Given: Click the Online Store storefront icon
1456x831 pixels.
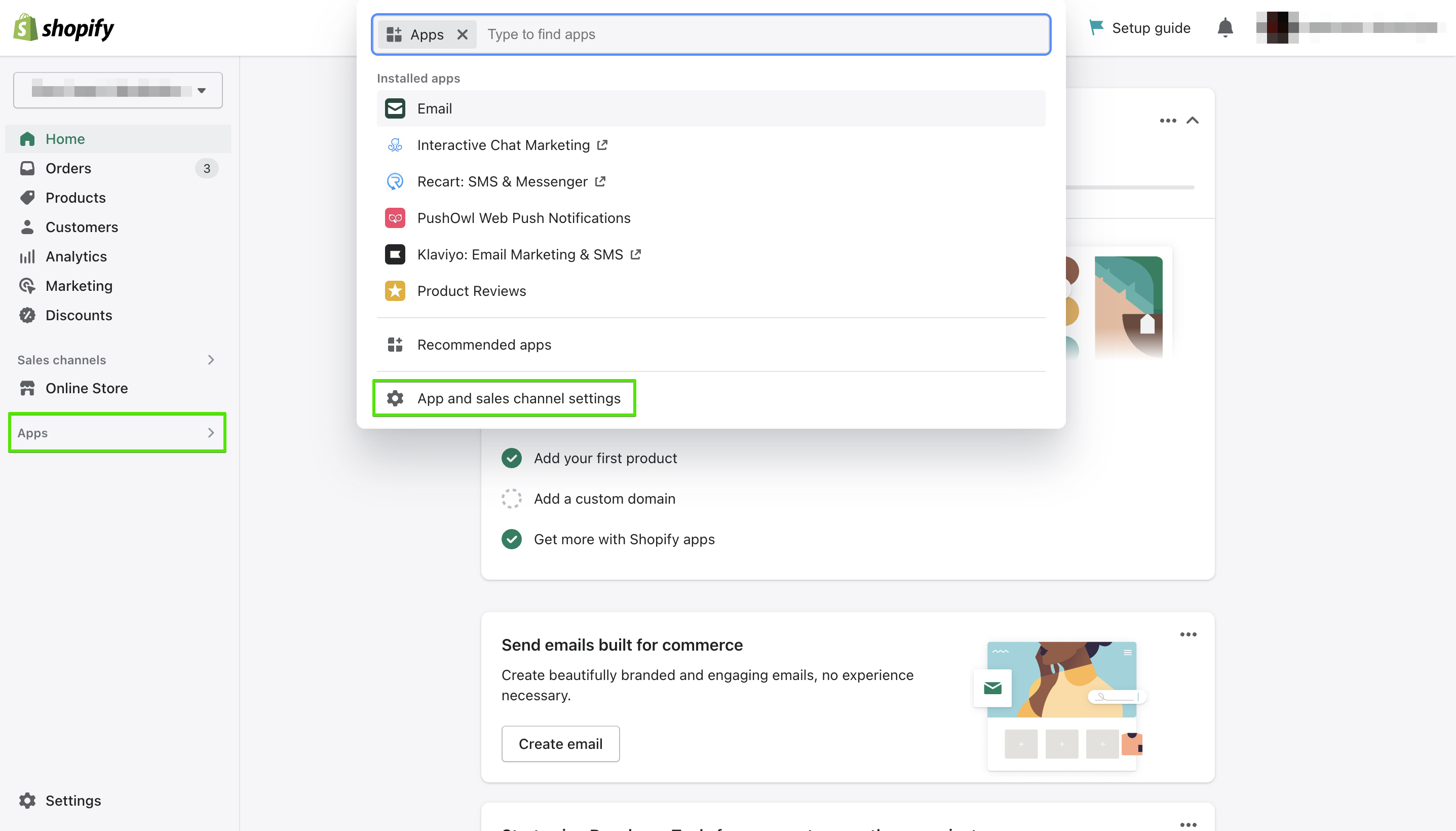Looking at the screenshot, I should point(27,388).
